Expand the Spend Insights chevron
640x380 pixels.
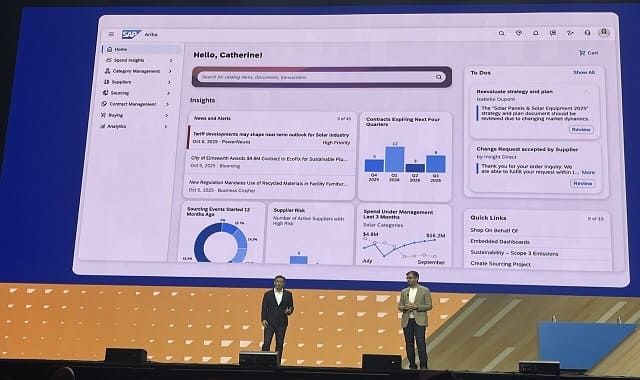pyautogui.click(x=171, y=60)
